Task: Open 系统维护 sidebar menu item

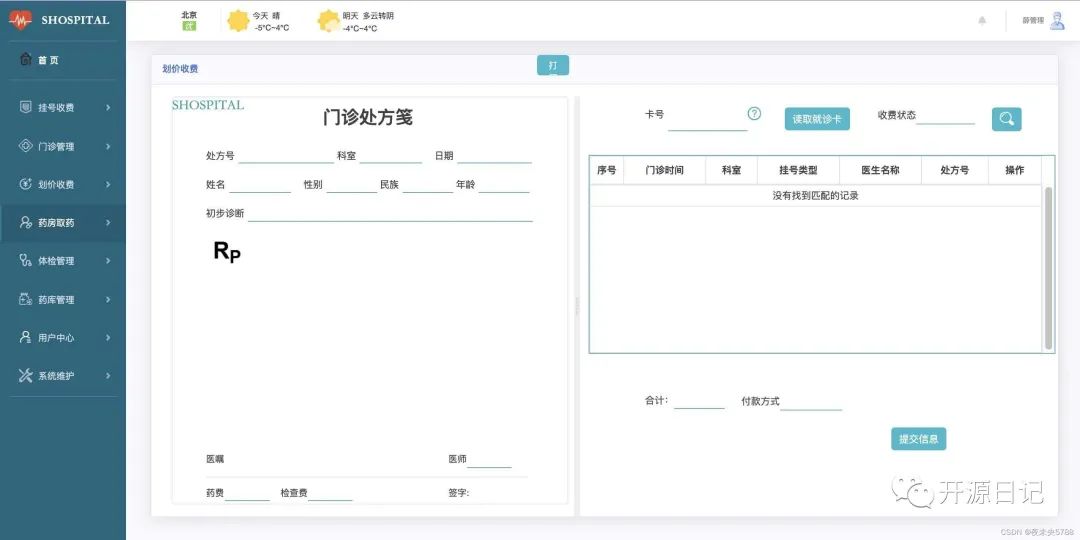Action: coord(63,376)
